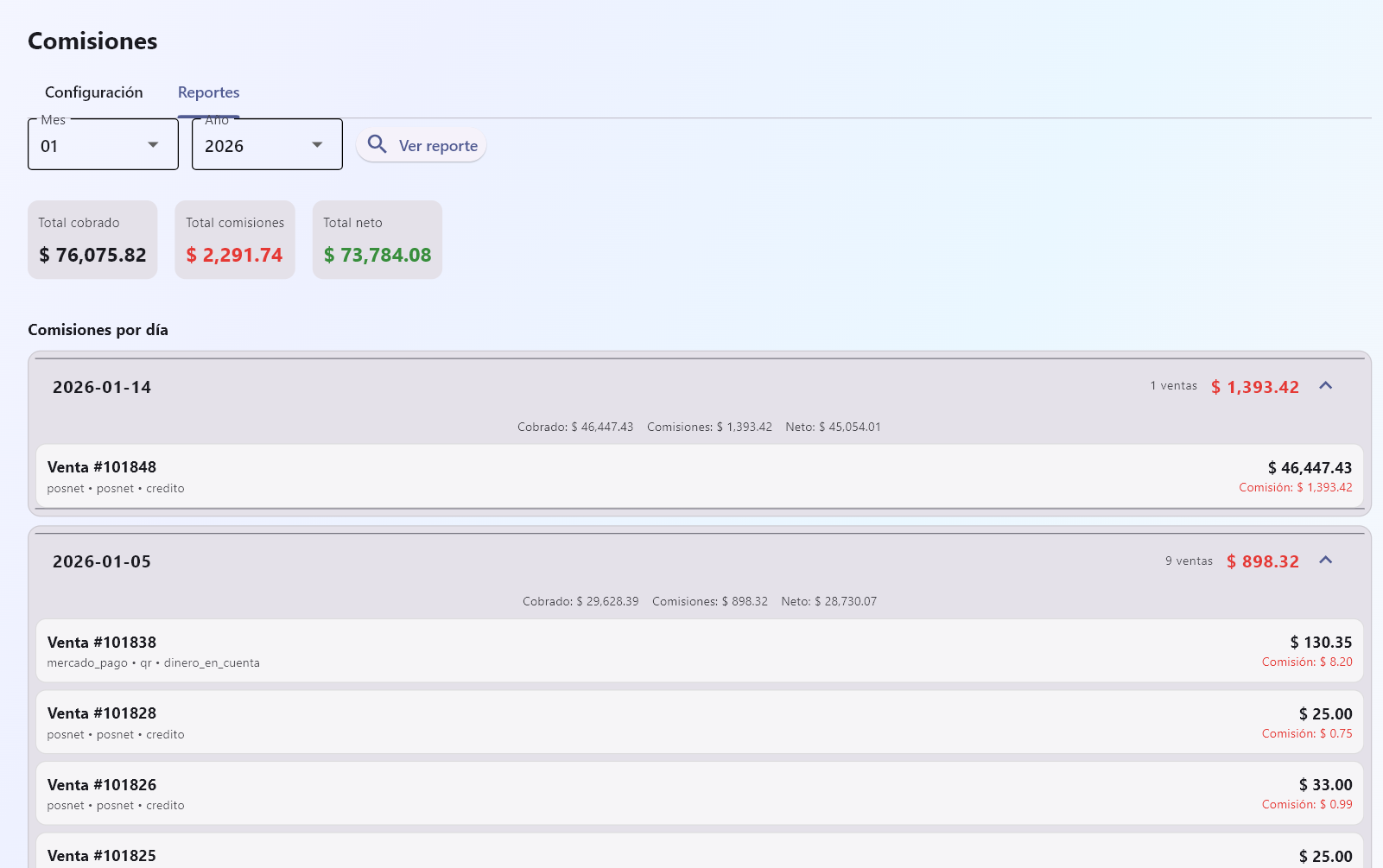Viewport: 1383px width, 868px height.
Task: Open the Mes month dropdown
Action: click(103, 145)
